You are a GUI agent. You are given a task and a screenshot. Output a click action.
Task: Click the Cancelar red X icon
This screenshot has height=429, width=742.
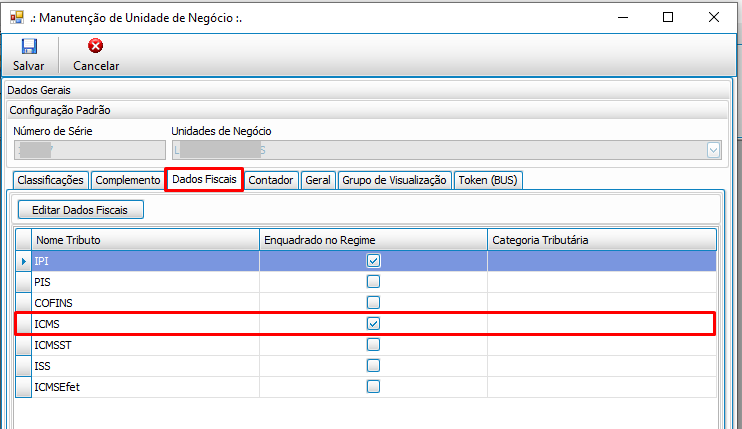tap(96, 46)
